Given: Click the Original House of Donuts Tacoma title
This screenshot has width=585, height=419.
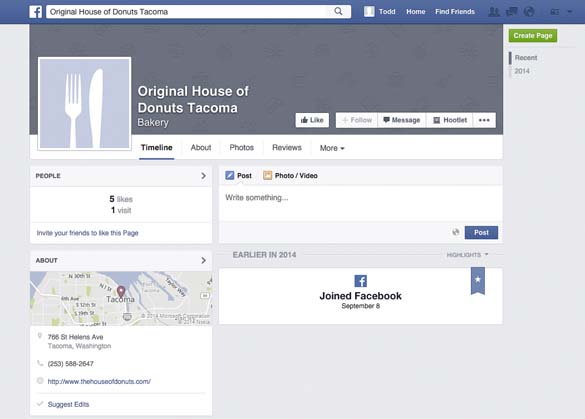Looking at the screenshot, I should click(193, 99).
